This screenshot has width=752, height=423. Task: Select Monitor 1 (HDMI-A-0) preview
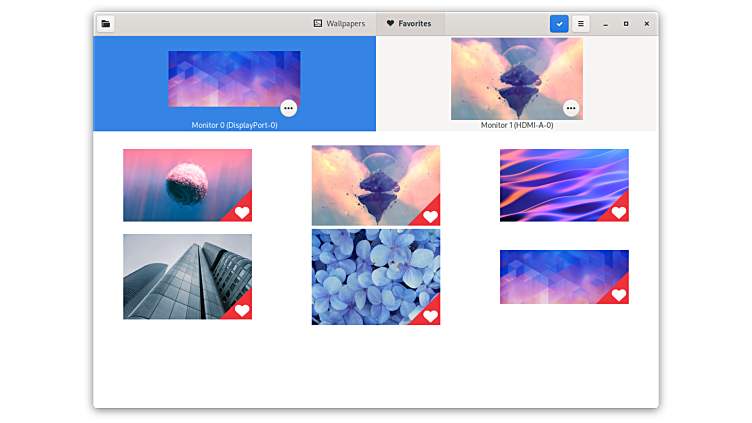point(516,78)
